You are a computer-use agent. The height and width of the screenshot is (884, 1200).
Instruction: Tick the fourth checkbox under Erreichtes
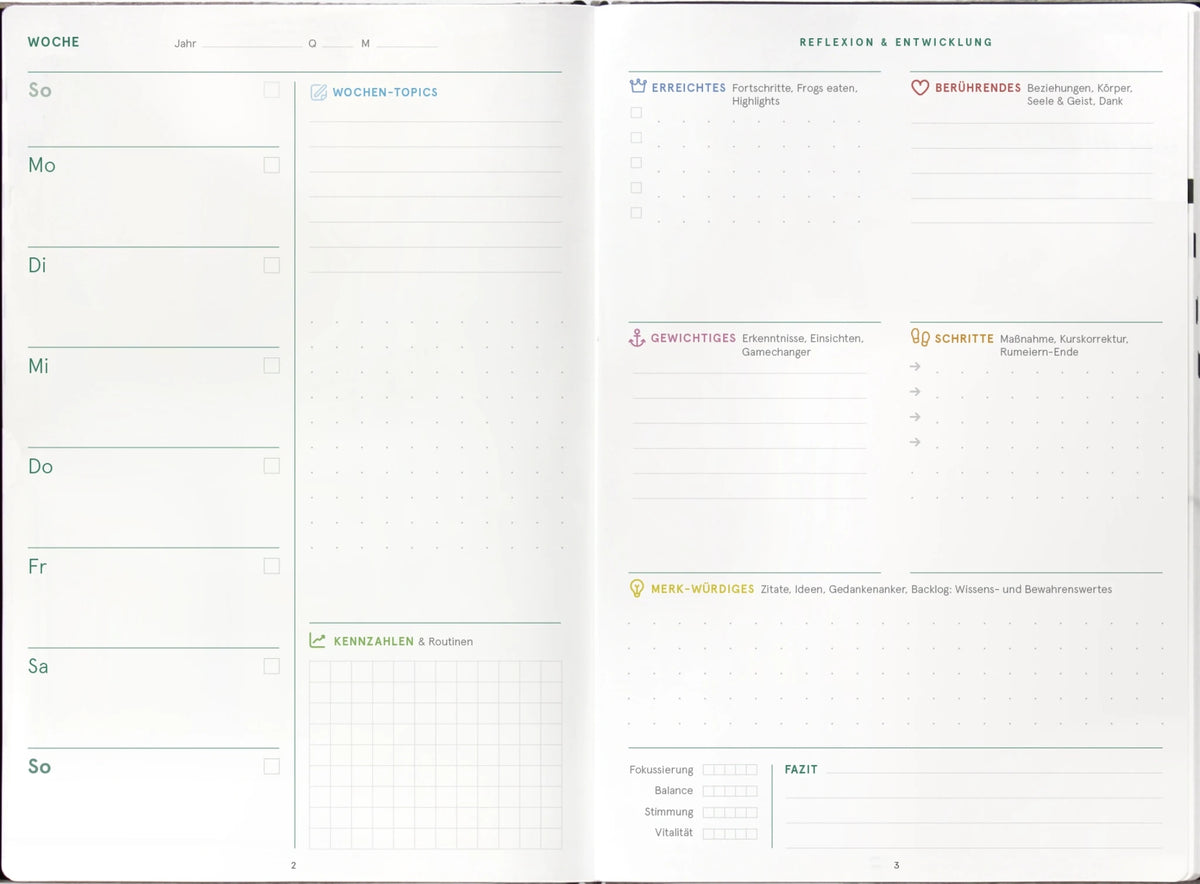(x=636, y=187)
